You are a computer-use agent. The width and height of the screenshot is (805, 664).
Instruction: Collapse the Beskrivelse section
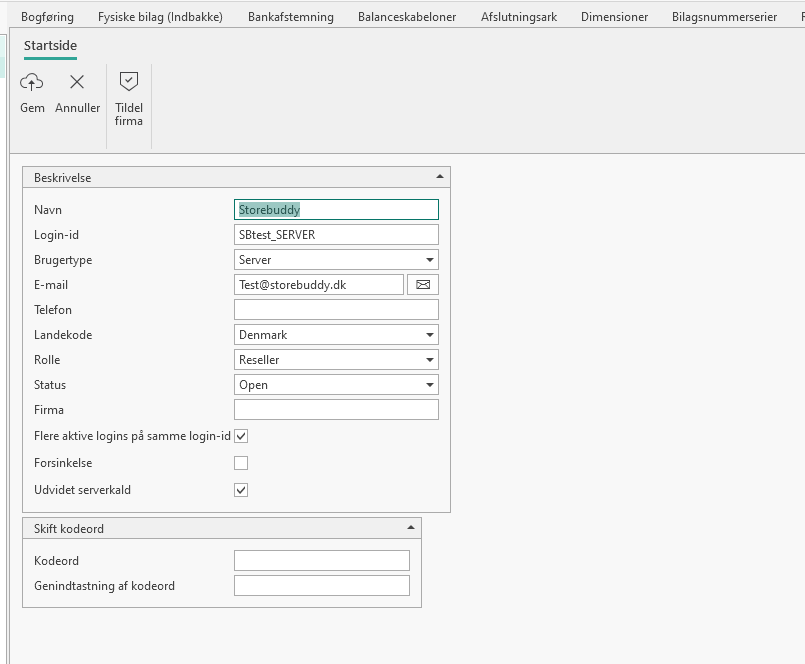pos(440,177)
